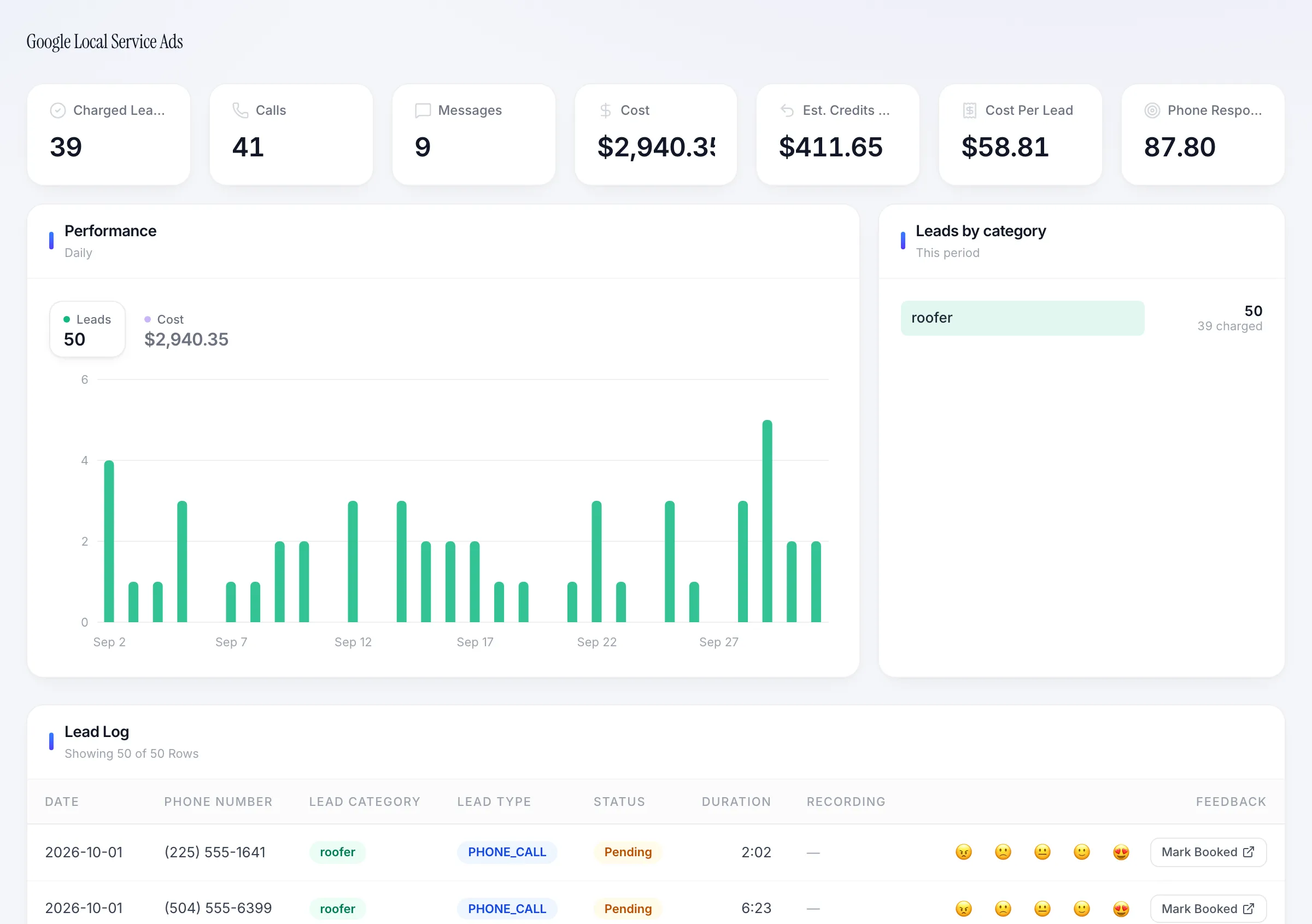The width and height of the screenshot is (1312, 924).
Task: Click the Calls phone icon
Action: pos(241,110)
